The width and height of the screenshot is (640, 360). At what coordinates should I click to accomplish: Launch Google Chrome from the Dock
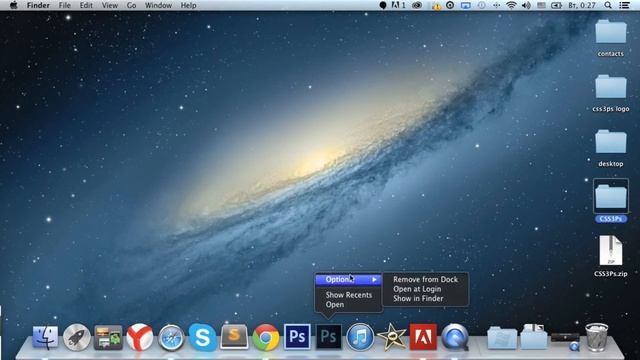click(x=265, y=337)
